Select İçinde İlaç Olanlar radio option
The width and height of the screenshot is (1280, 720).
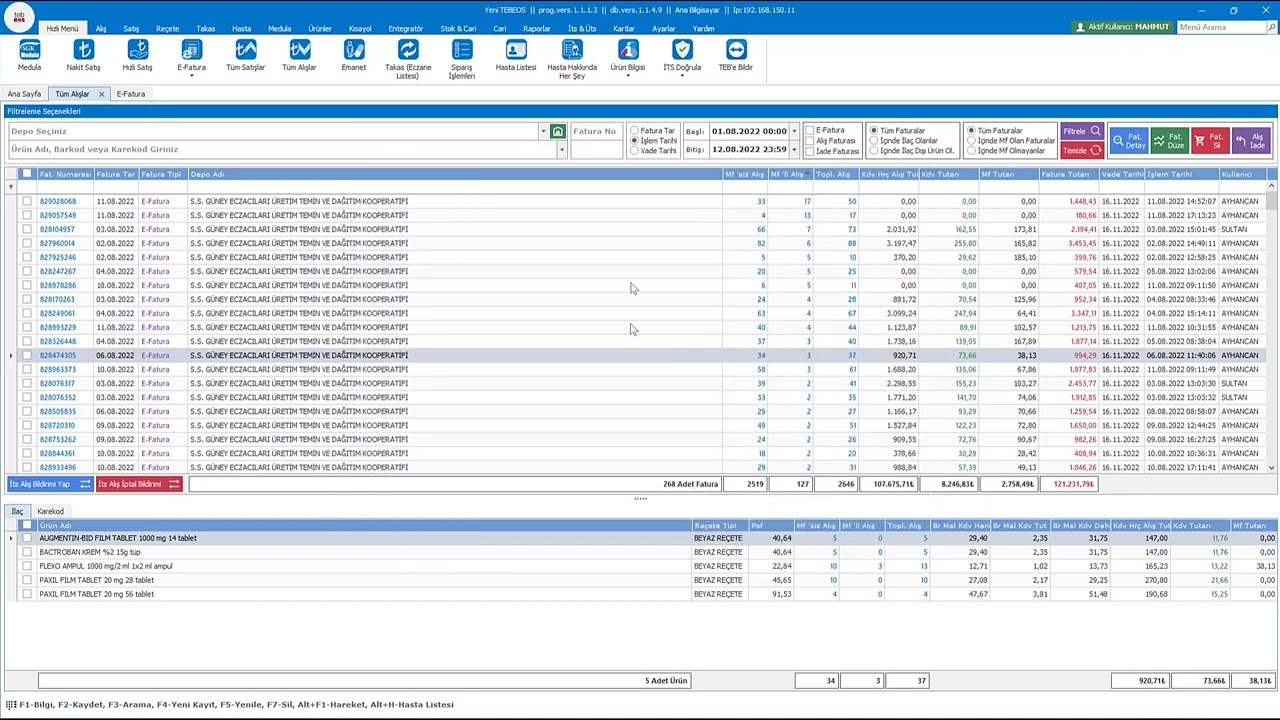coord(874,141)
